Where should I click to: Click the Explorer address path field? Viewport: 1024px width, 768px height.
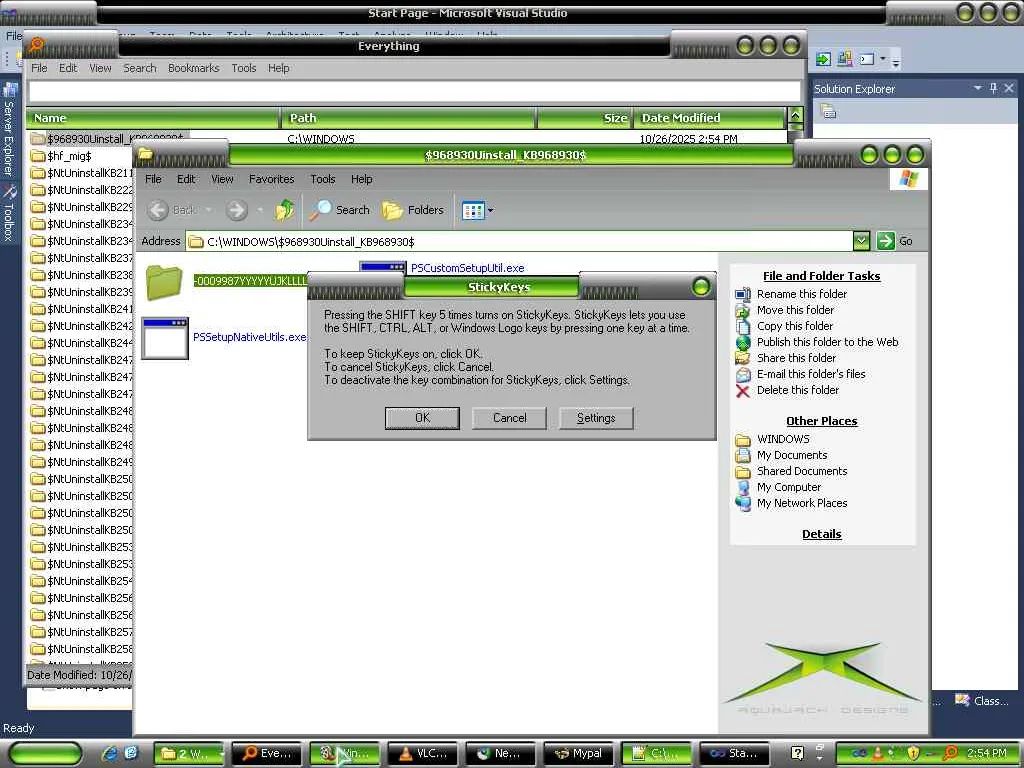tap(520, 242)
